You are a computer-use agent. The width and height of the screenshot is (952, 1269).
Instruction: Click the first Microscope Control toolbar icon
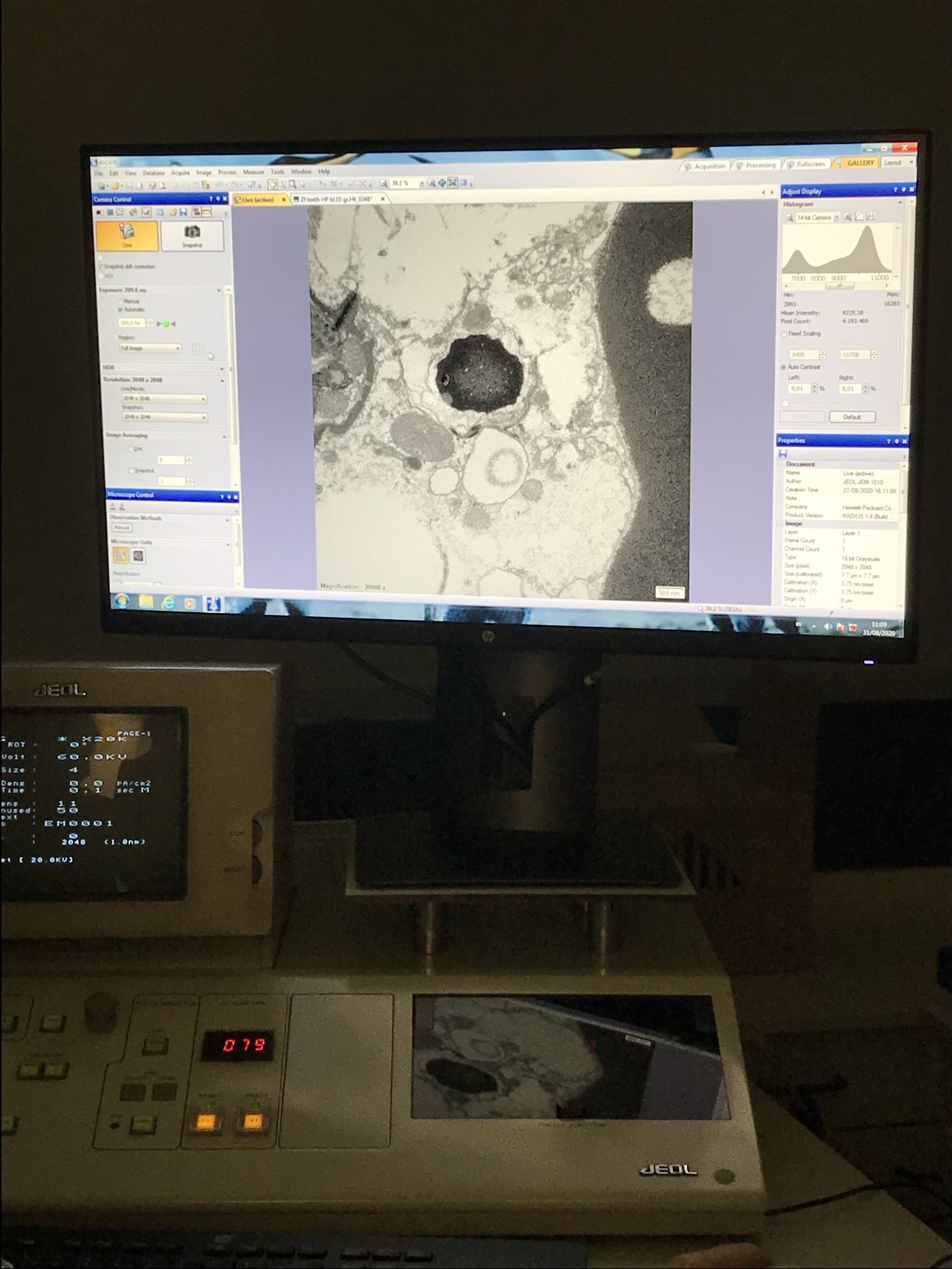(x=113, y=506)
